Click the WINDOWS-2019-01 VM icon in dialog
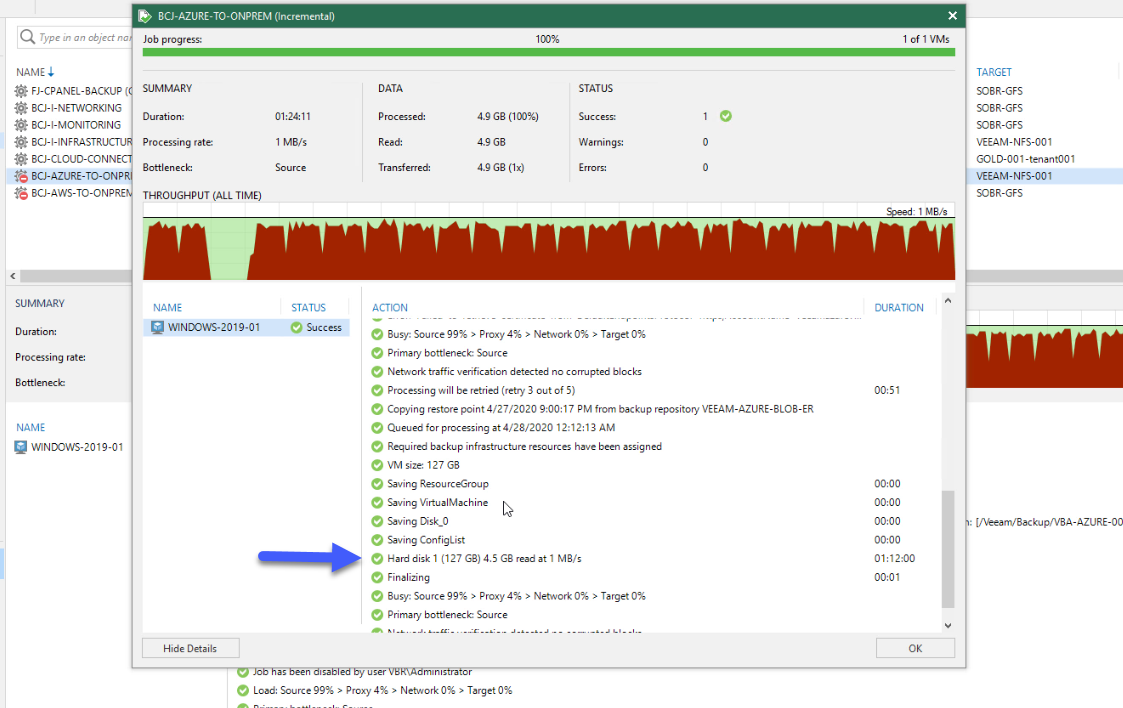 [157, 327]
